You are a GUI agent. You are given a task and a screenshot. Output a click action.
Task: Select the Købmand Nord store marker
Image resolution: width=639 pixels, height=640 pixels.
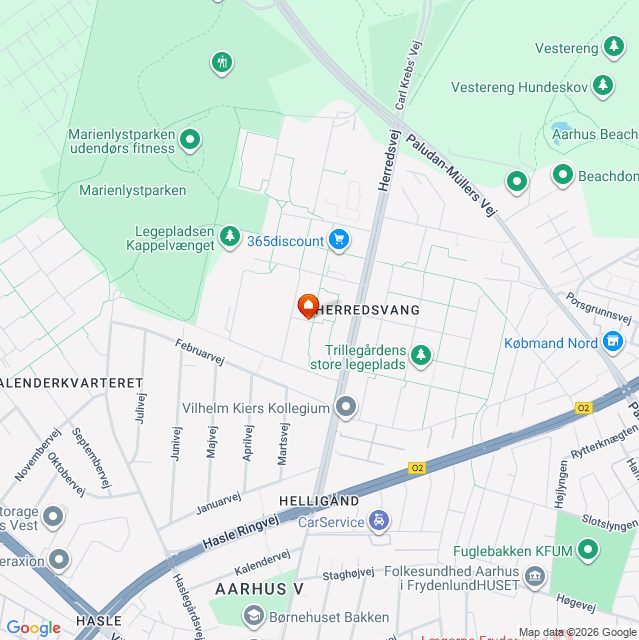click(x=613, y=342)
